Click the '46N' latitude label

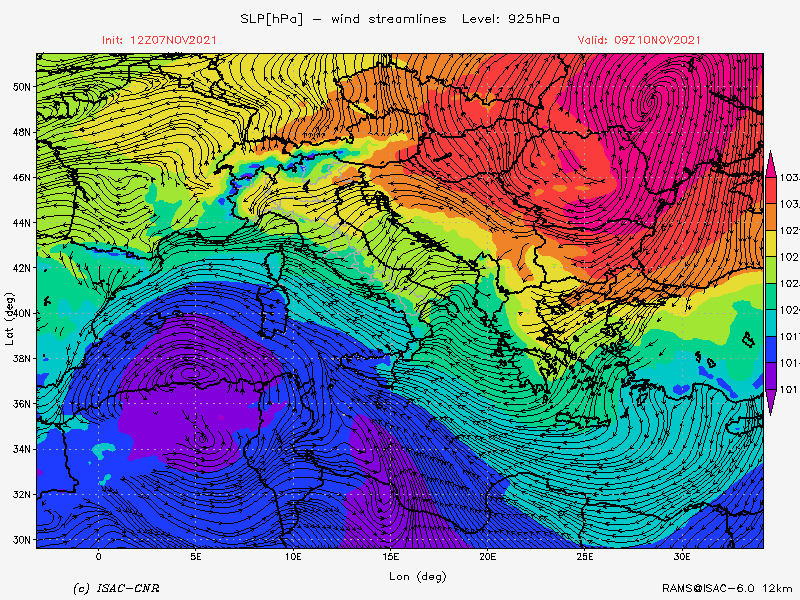tap(21, 178)
